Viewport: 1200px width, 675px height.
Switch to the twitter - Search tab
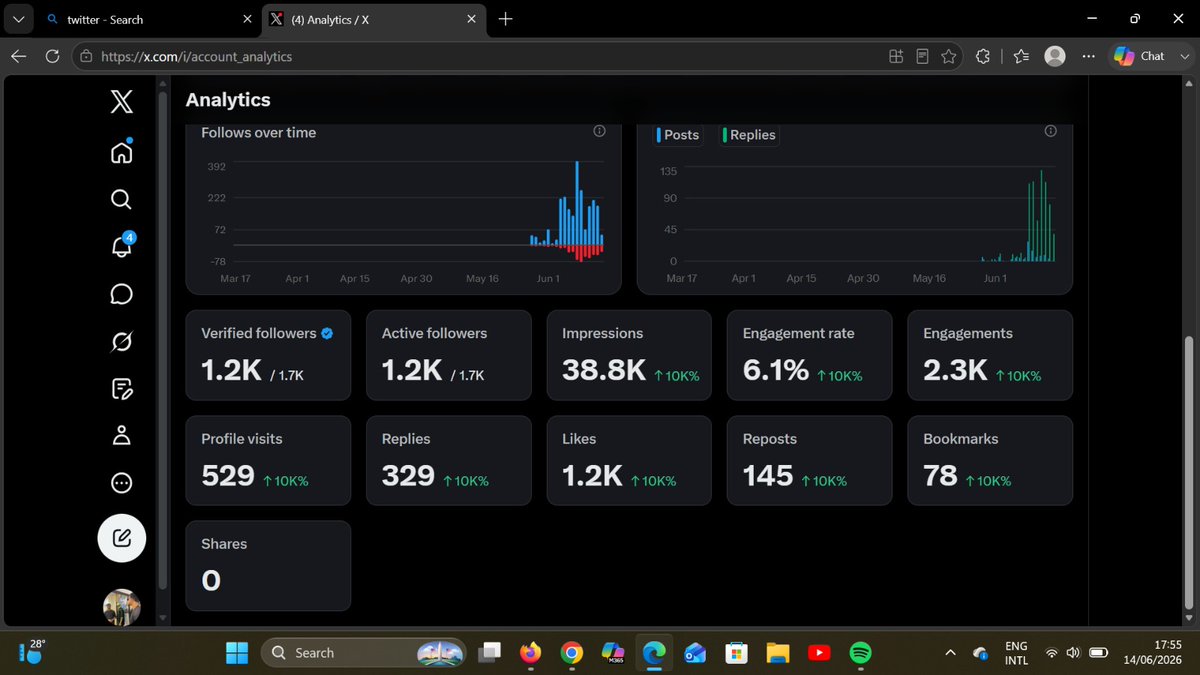tap(148, 19)
